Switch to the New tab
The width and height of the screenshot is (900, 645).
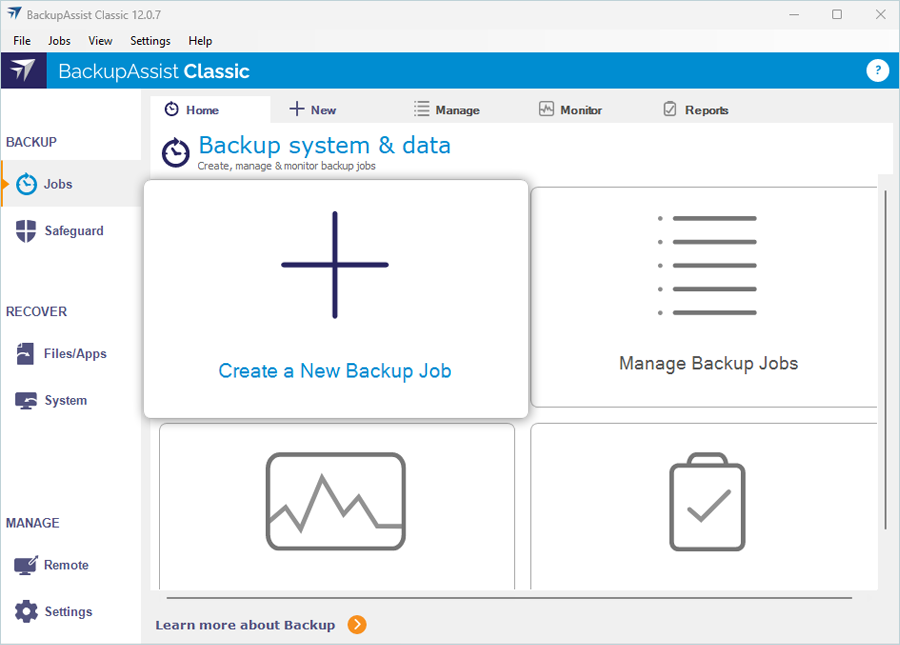313,110
